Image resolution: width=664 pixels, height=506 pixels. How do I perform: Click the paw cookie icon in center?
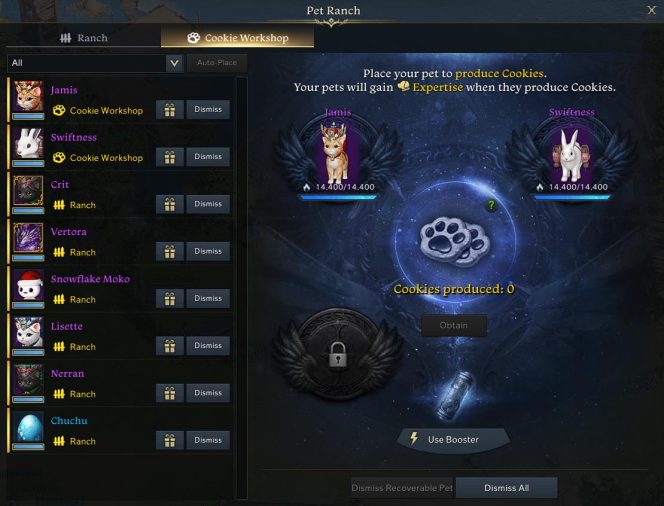tap(454, 242)
